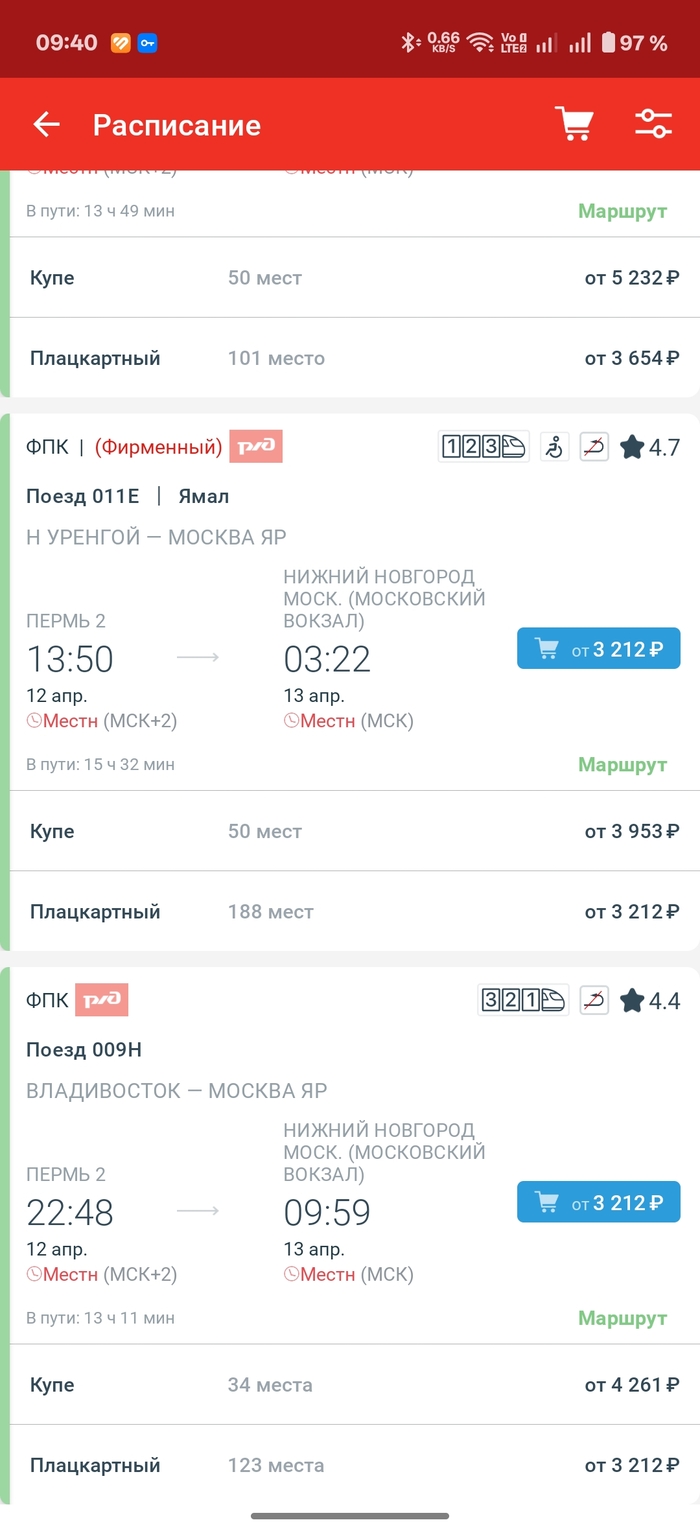Tap car types icon for train 011Е
Viewport: 700px width, 1531px height.
(483, 447)
